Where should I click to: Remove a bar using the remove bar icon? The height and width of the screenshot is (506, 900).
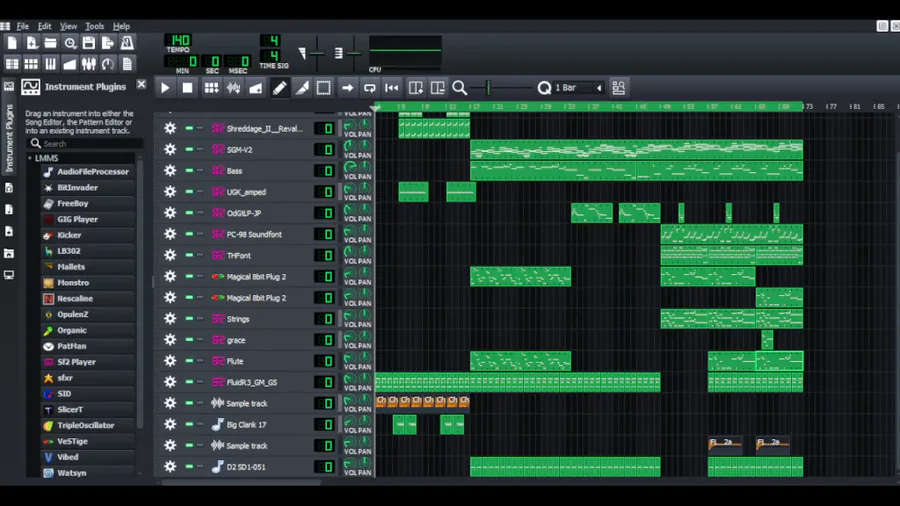click(437, 88)
